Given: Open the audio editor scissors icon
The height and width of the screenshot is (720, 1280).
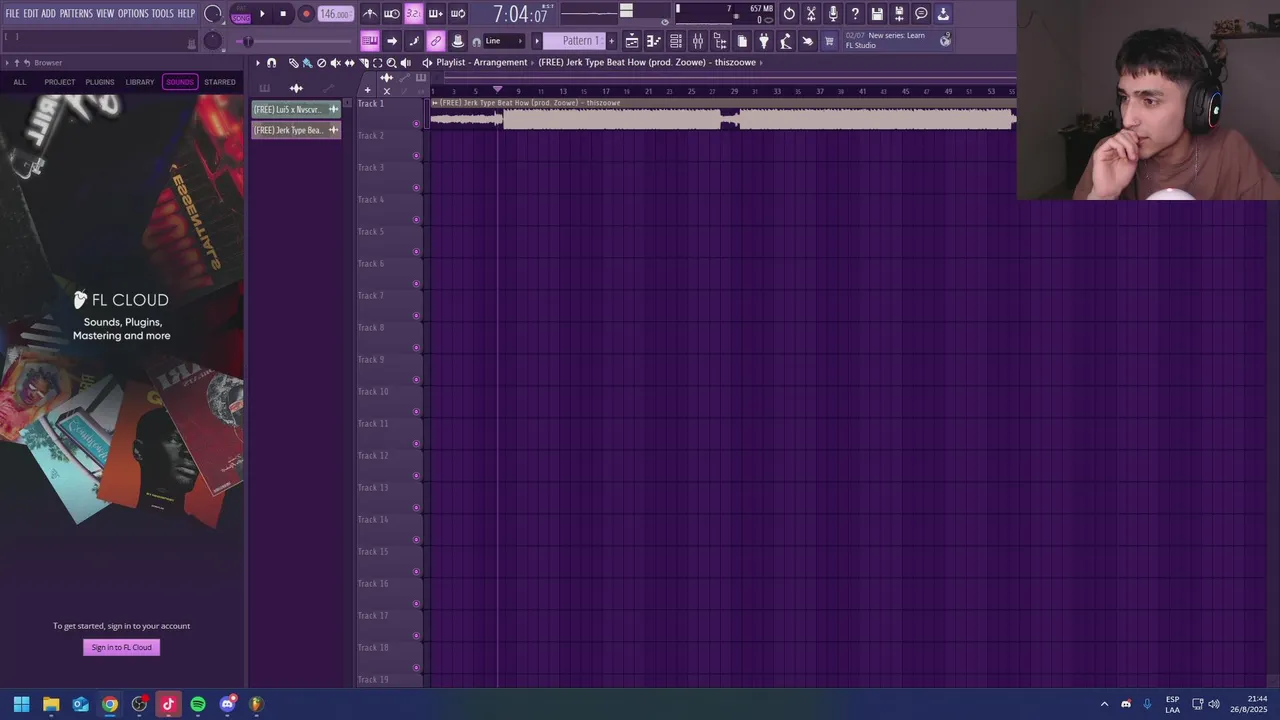Looking at the screenshot, I should 810,14.
